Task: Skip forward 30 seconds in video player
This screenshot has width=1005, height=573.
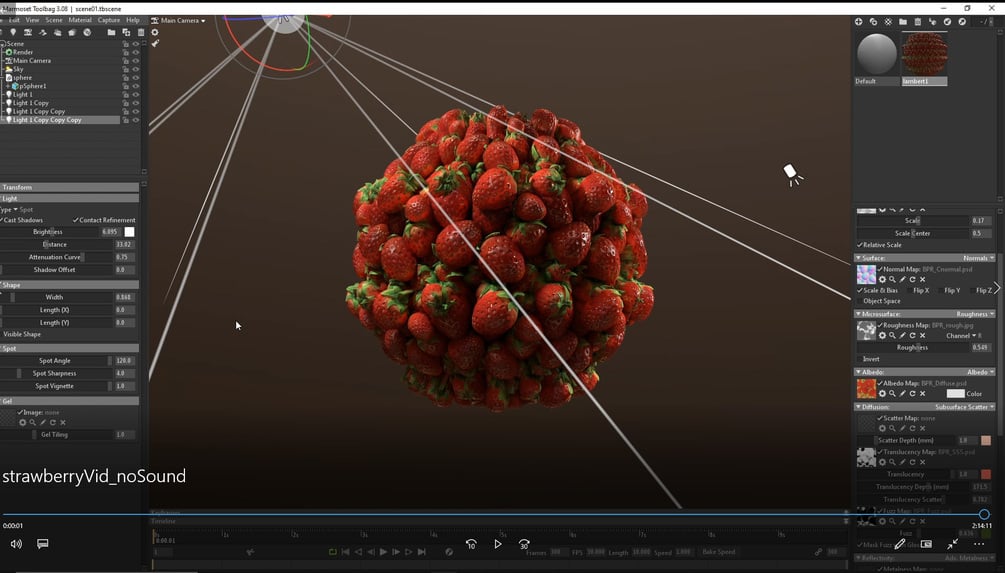Action: coord(524,544)
